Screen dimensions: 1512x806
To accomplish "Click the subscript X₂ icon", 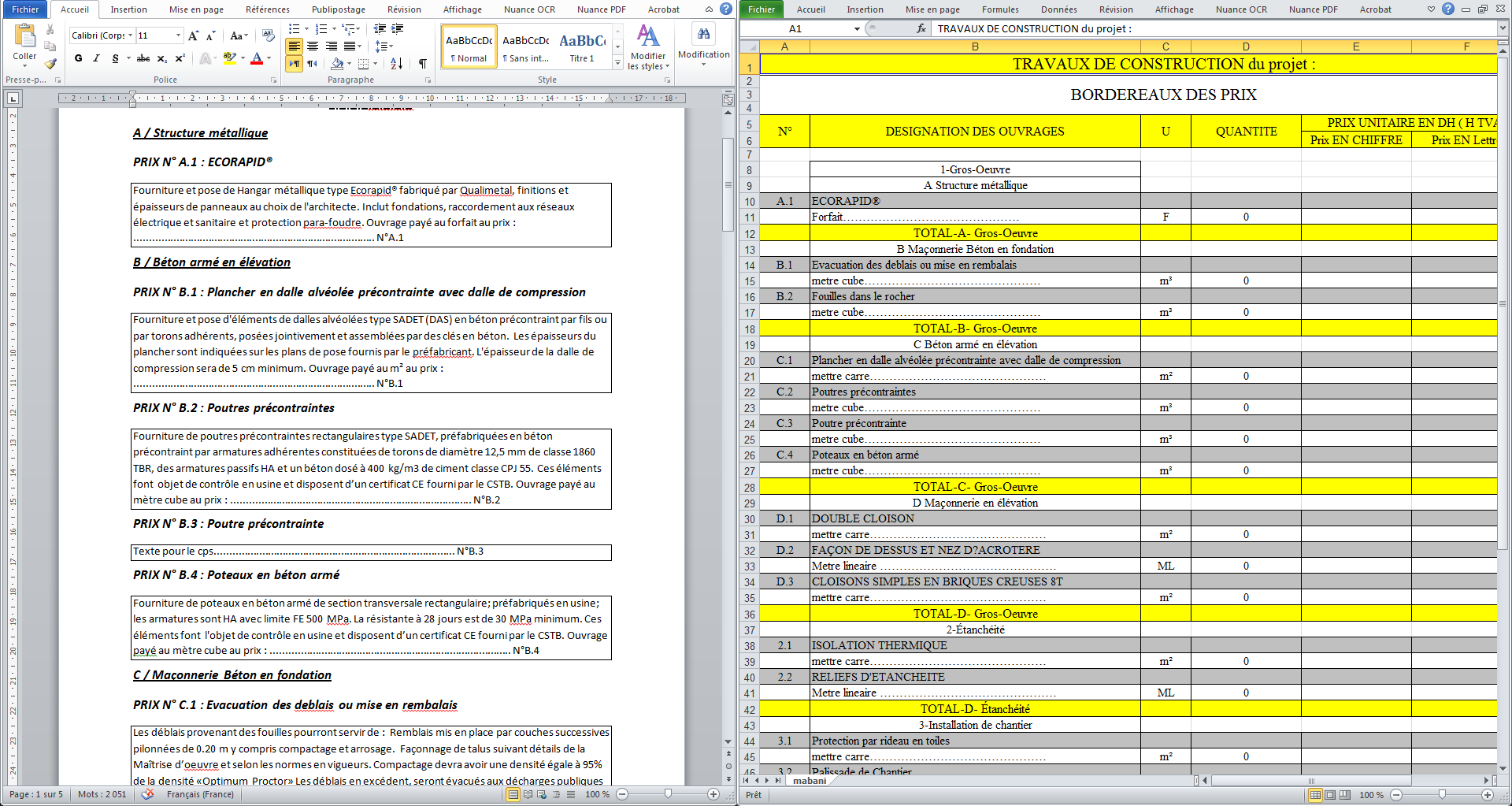I will pos(161,58).
